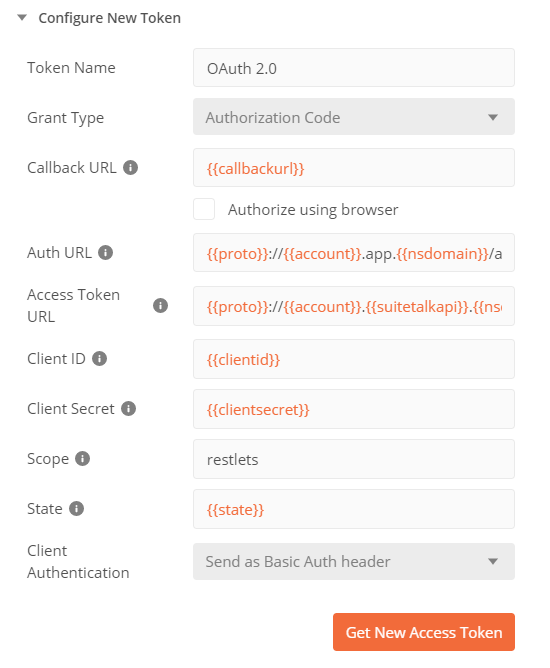Click the Callback URL info icon

point(130,167)
